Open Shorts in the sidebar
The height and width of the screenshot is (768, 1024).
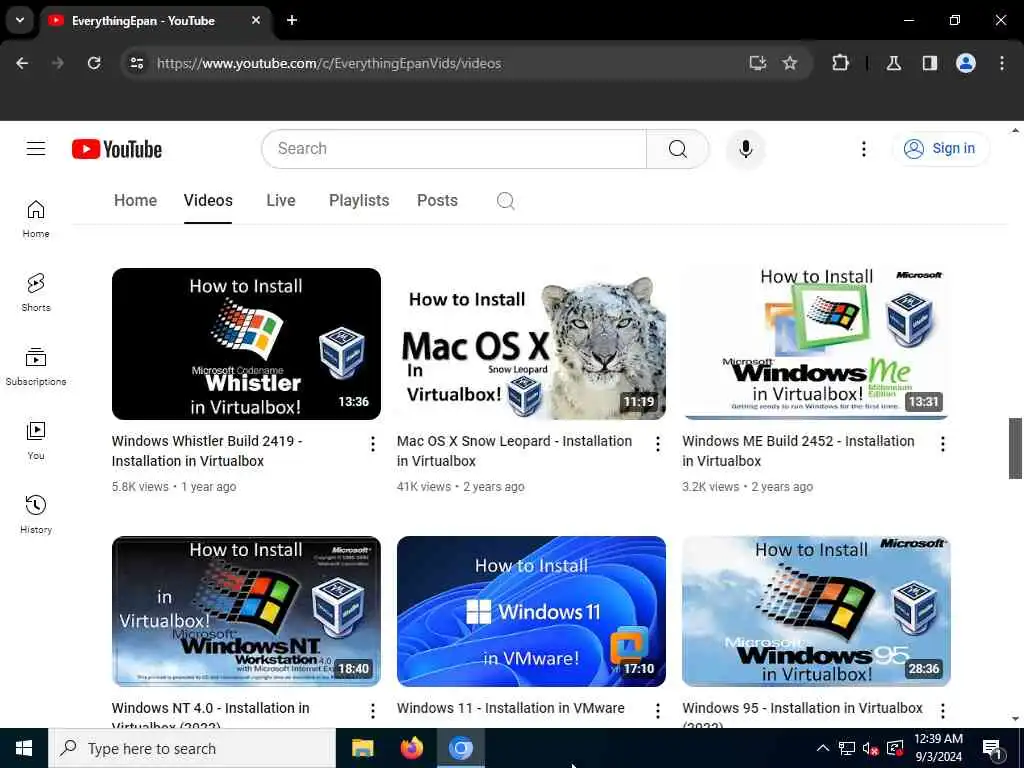(36, 293)
